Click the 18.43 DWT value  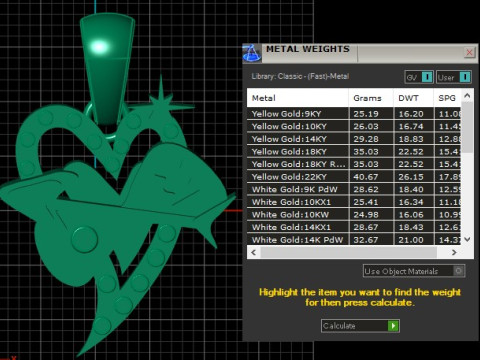(411, 227)
